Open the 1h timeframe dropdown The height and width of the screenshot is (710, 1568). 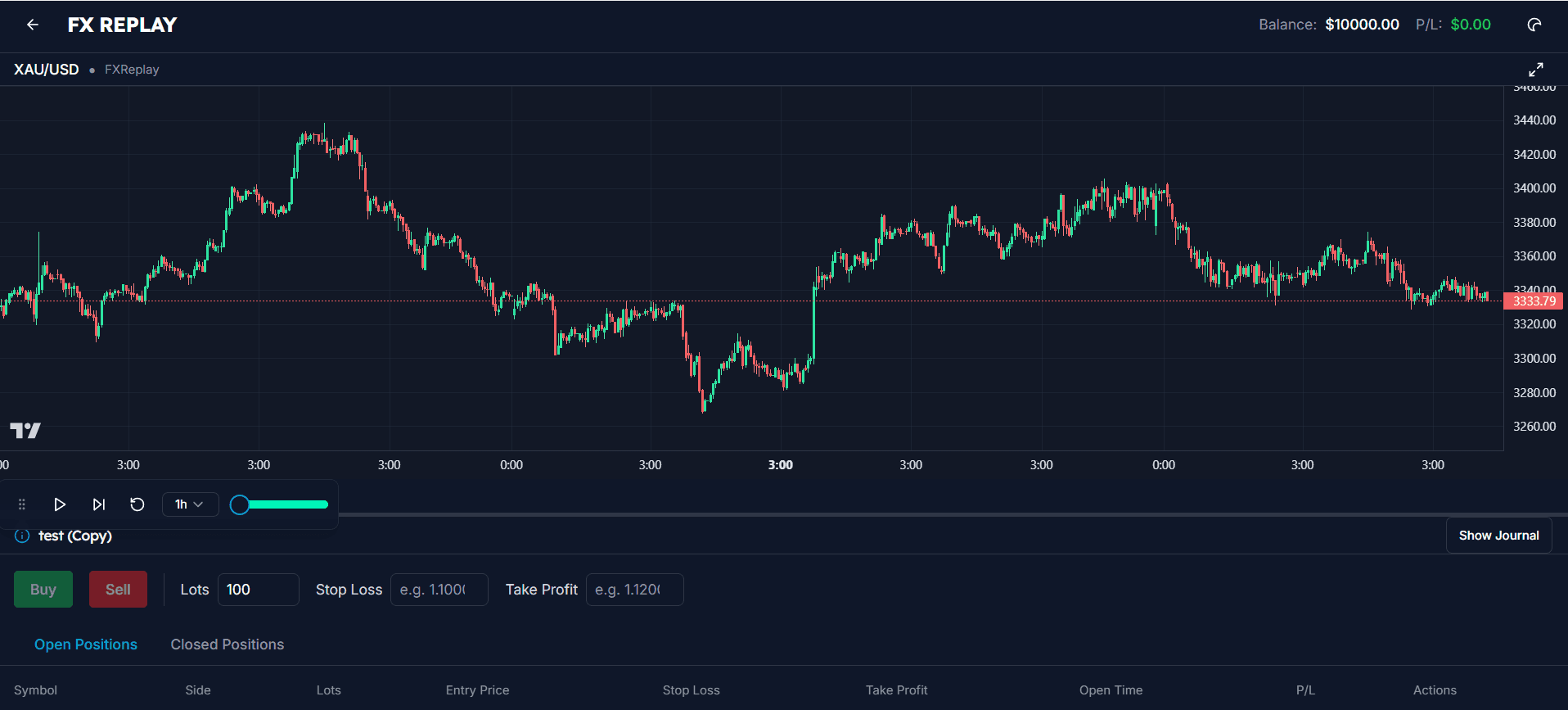pyautogui.click(x=190, y=504)
